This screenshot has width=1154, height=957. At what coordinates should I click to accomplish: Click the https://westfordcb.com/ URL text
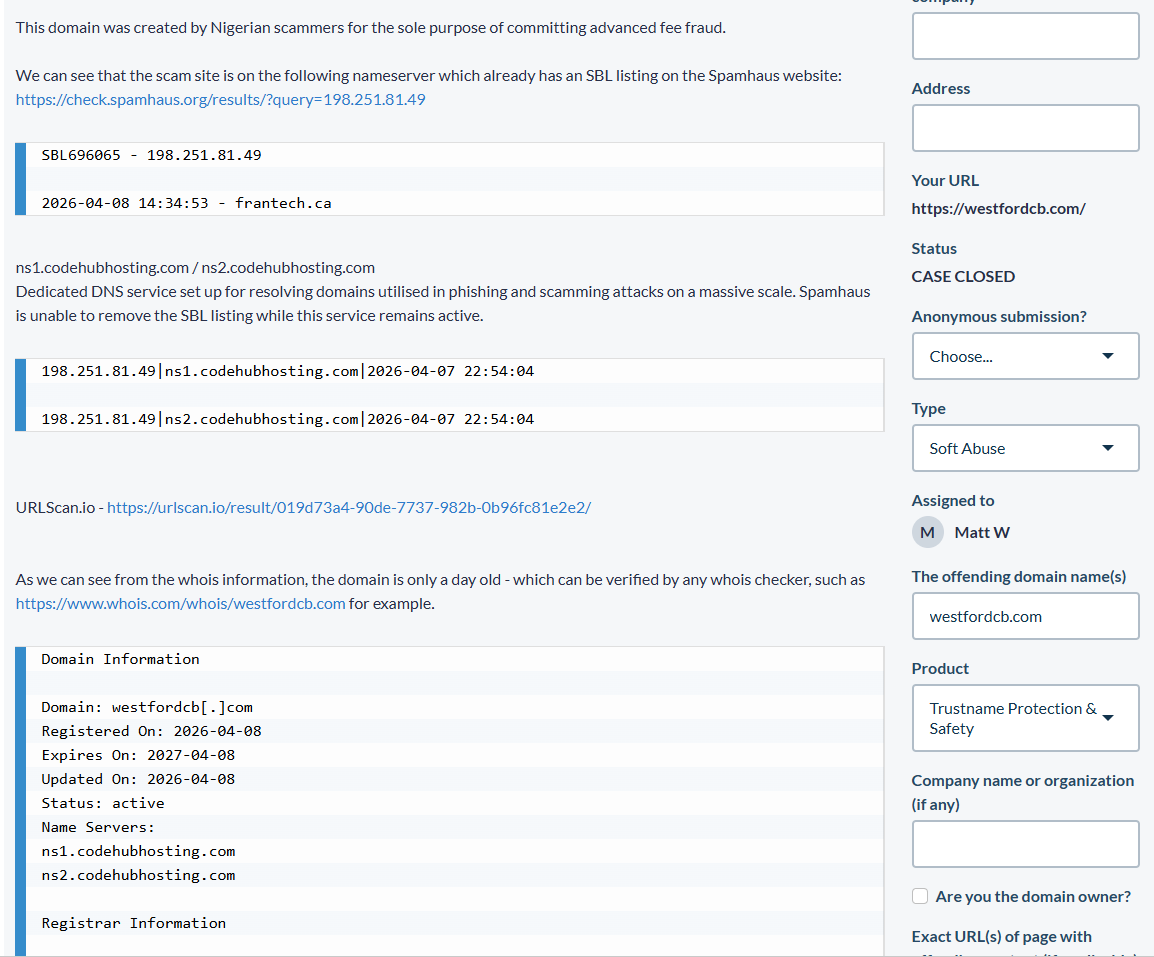[998, 208]
